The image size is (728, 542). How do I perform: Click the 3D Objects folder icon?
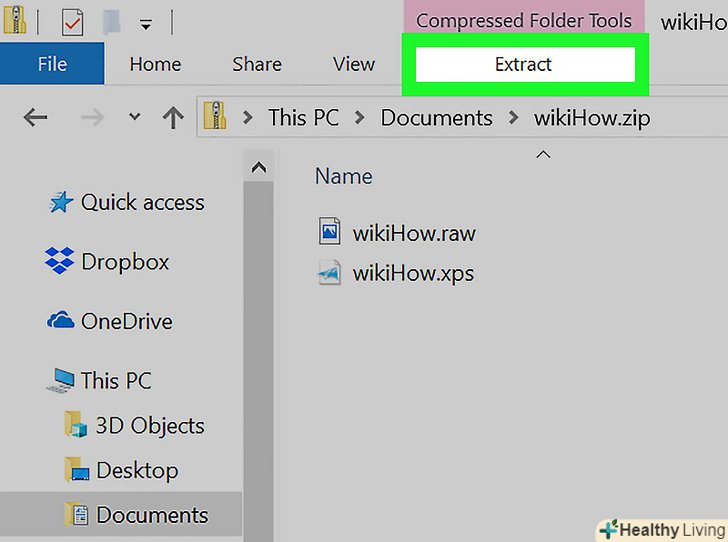(76, 424)
